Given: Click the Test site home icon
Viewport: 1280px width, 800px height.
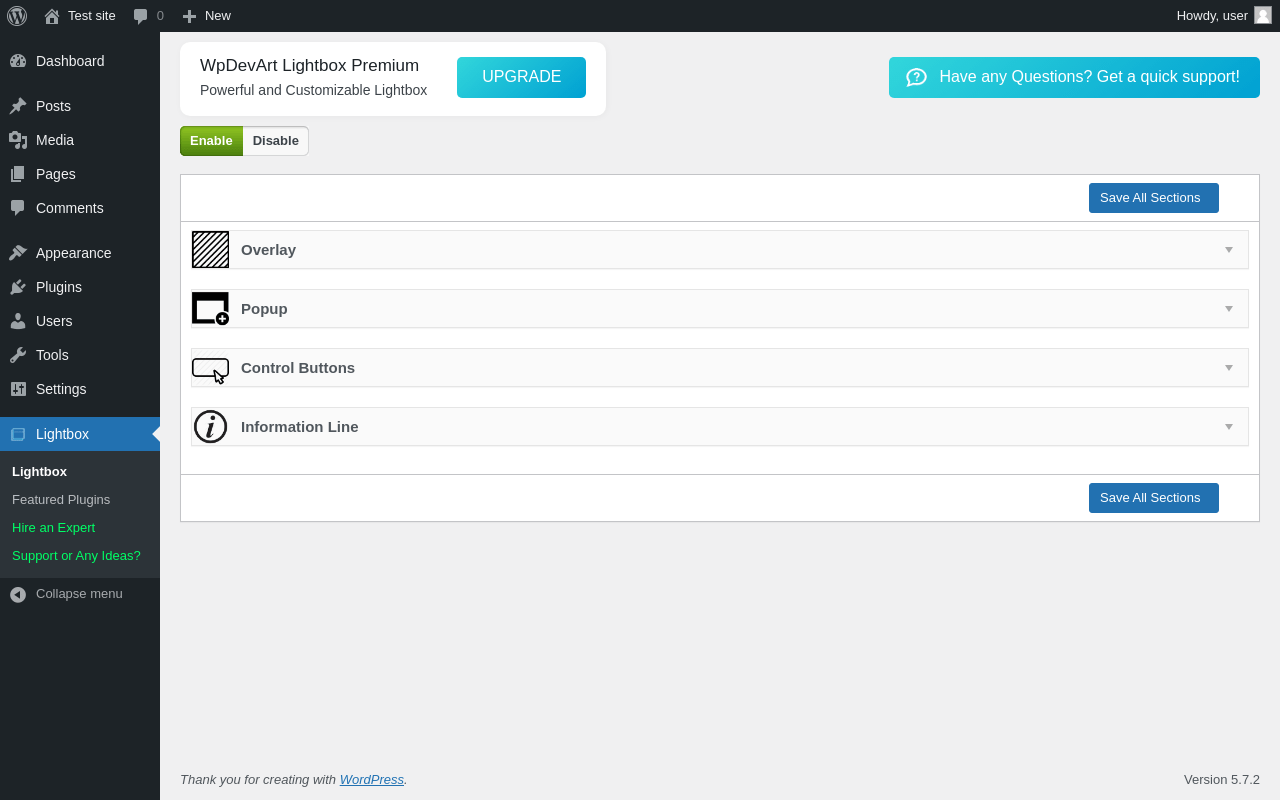Looking at the screenshot, I should pyautogui.click(x=52, y=16).
